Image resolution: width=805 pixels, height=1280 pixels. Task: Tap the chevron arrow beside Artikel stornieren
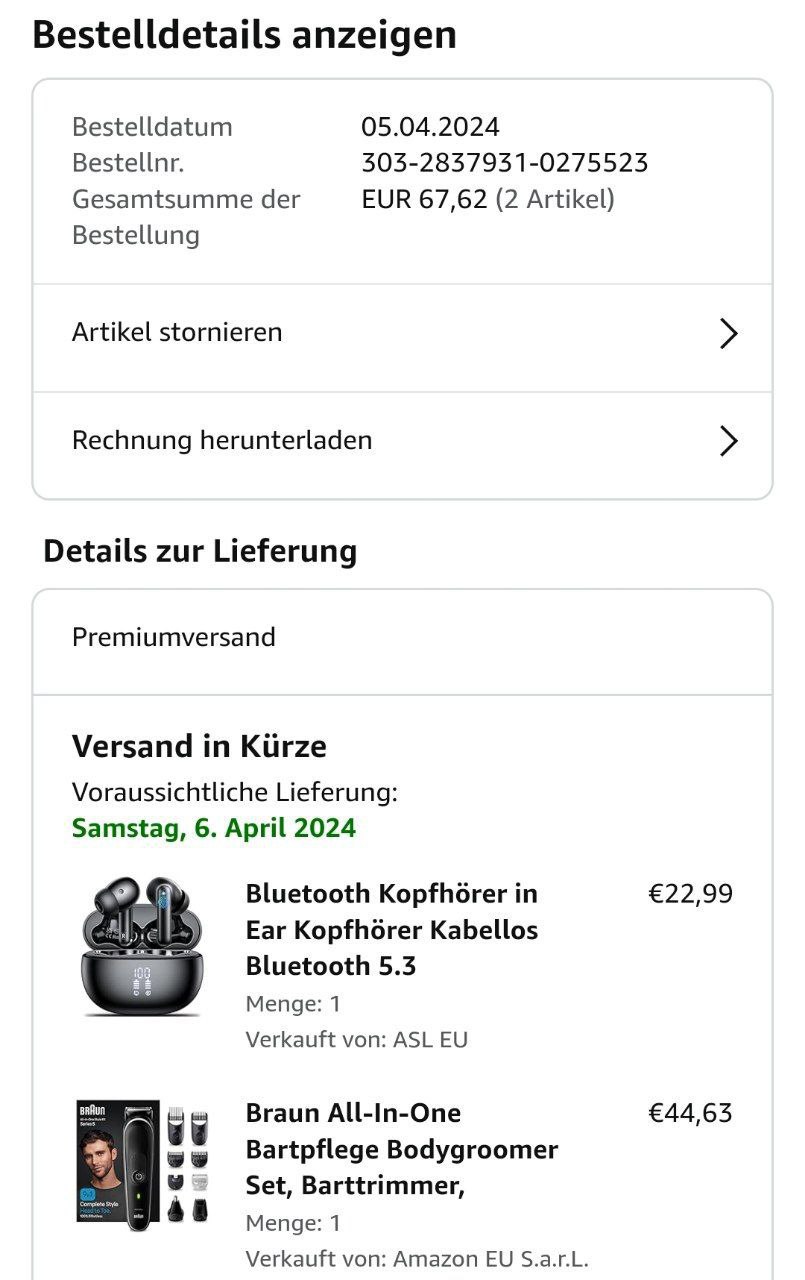pyautogui.click(x=728, y=334)
